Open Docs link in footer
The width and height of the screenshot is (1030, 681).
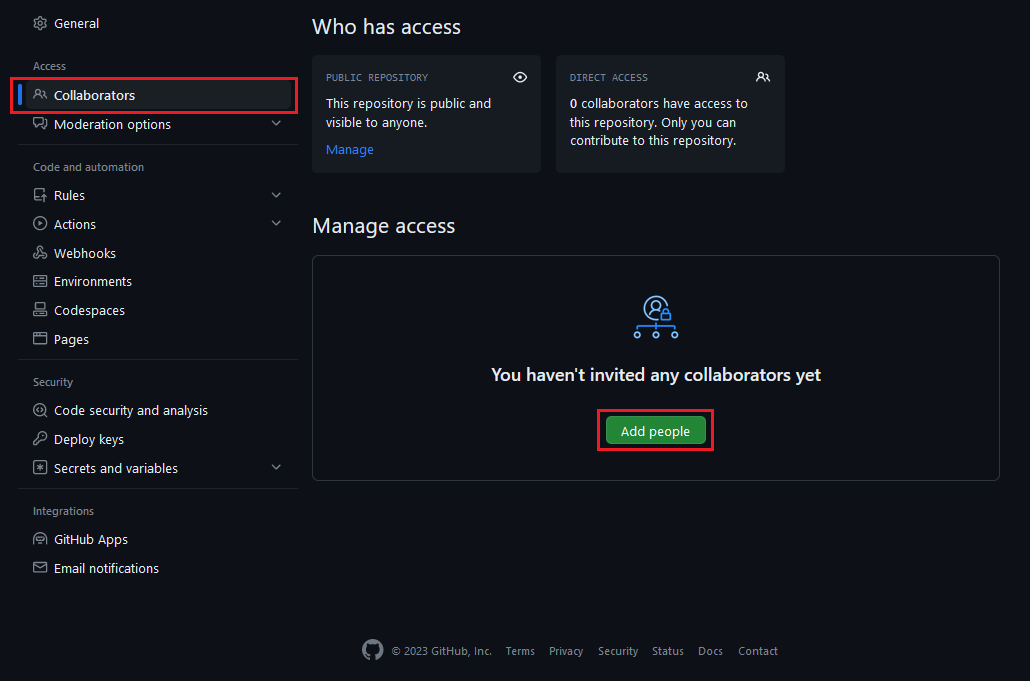[x=710, y=651]
